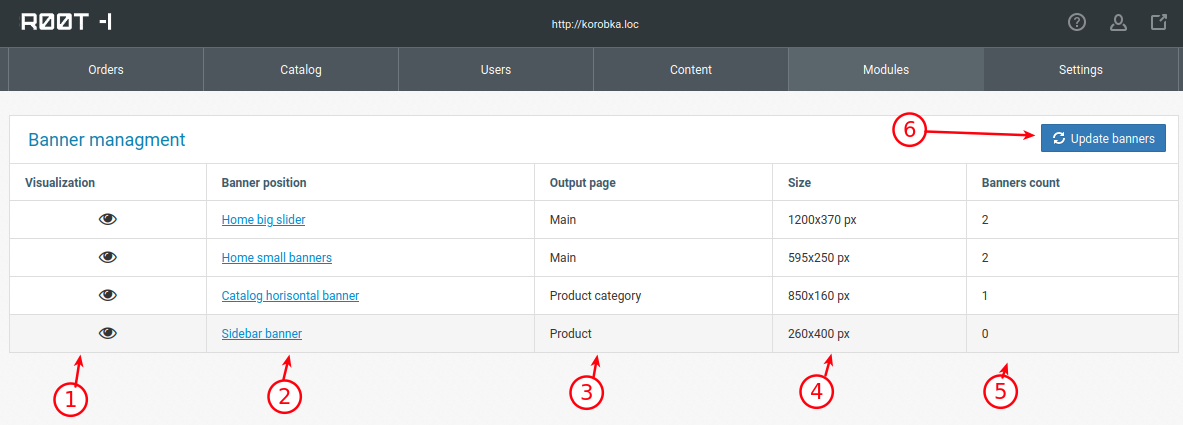Click the korobka.loc site URL
The height and width of the screenshot is (425, 1183).
coord(595,24)
